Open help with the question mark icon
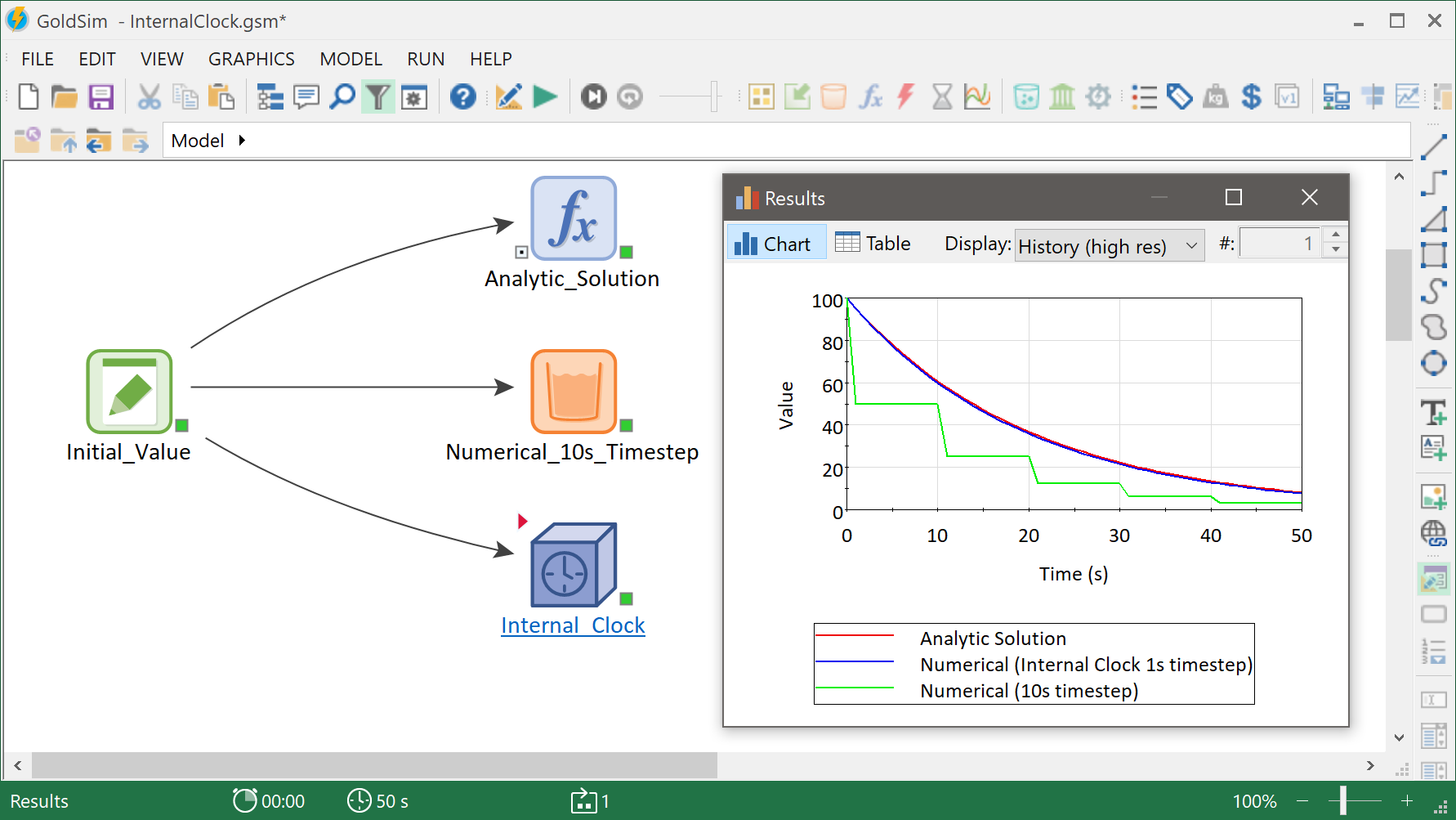 (463, 96)
